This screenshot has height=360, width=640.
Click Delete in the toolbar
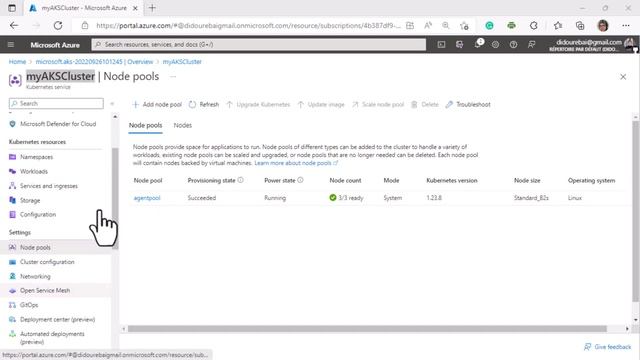point(424,104)
